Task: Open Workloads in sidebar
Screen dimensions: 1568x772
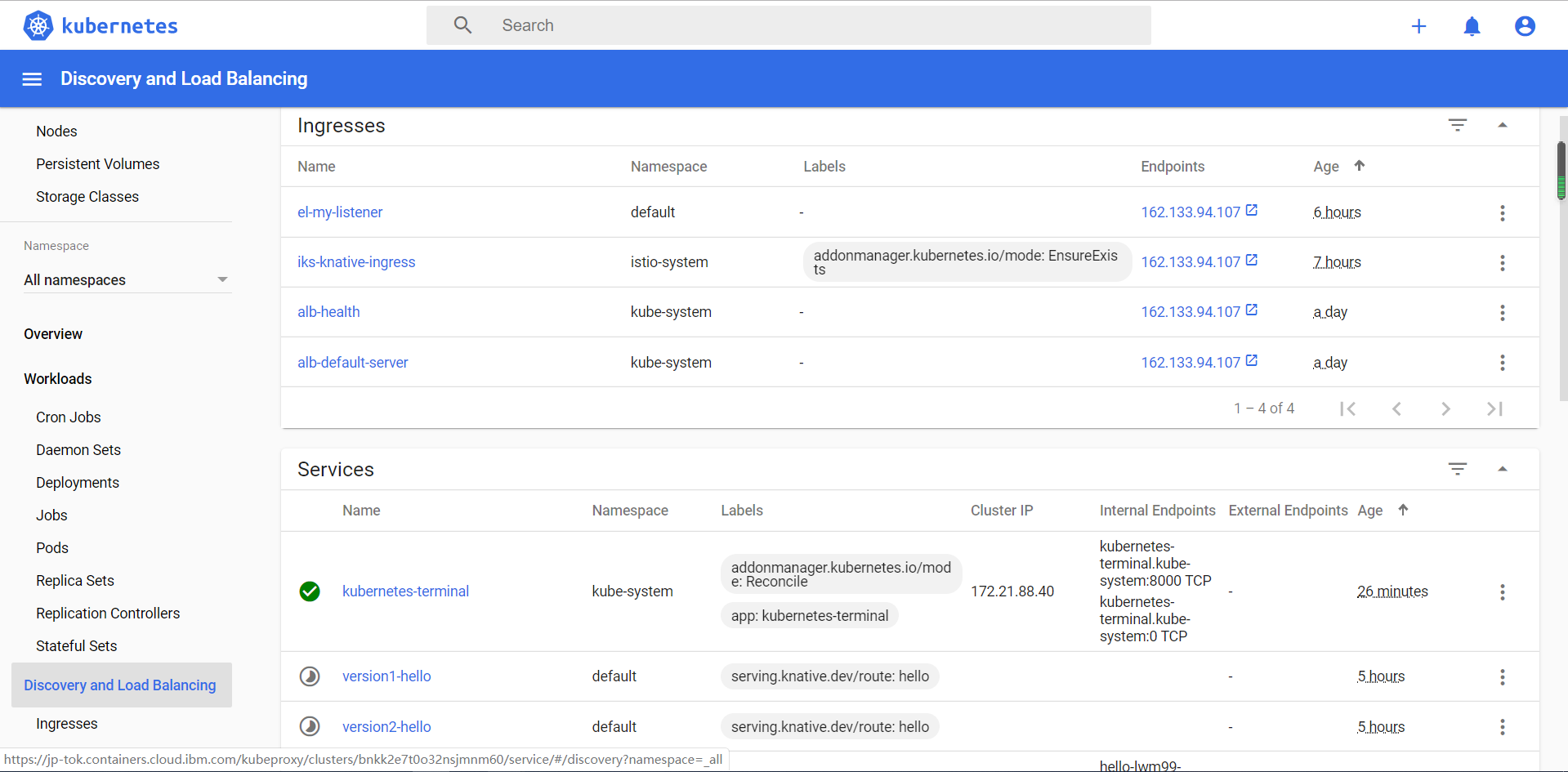Action: point(57,379)
